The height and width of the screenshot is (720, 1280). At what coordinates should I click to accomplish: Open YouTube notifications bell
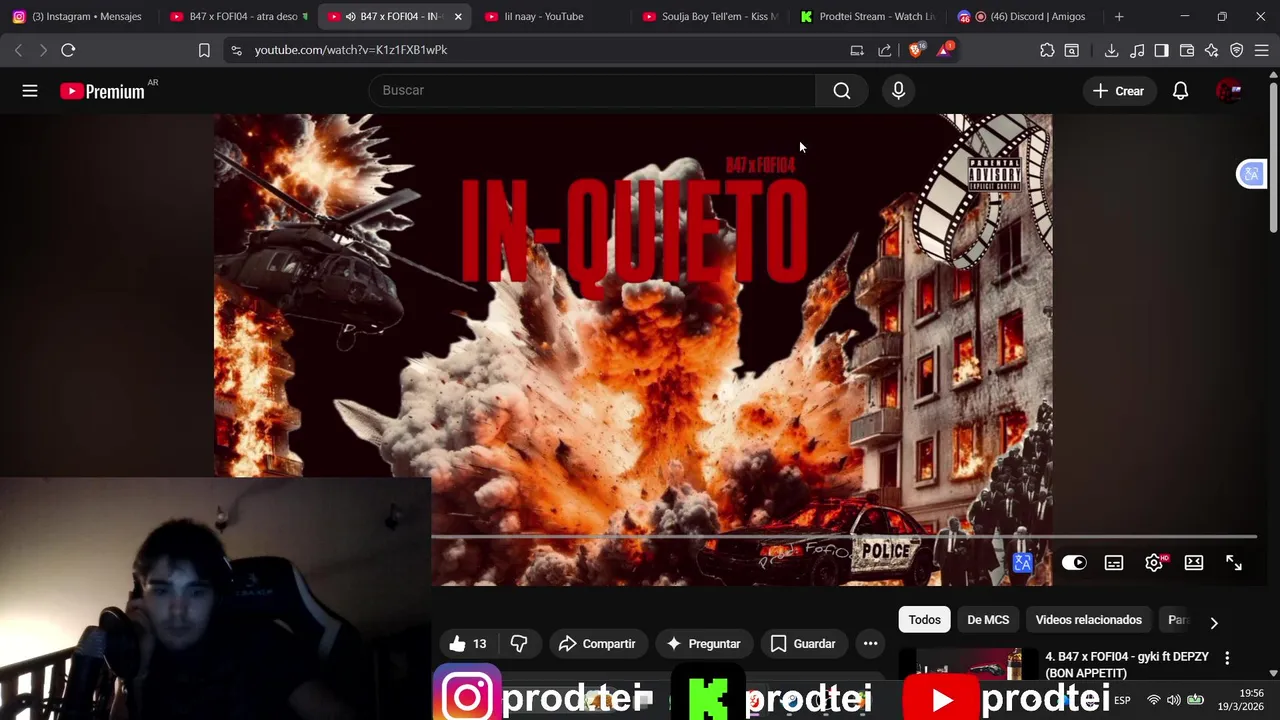coord(1180,91)
